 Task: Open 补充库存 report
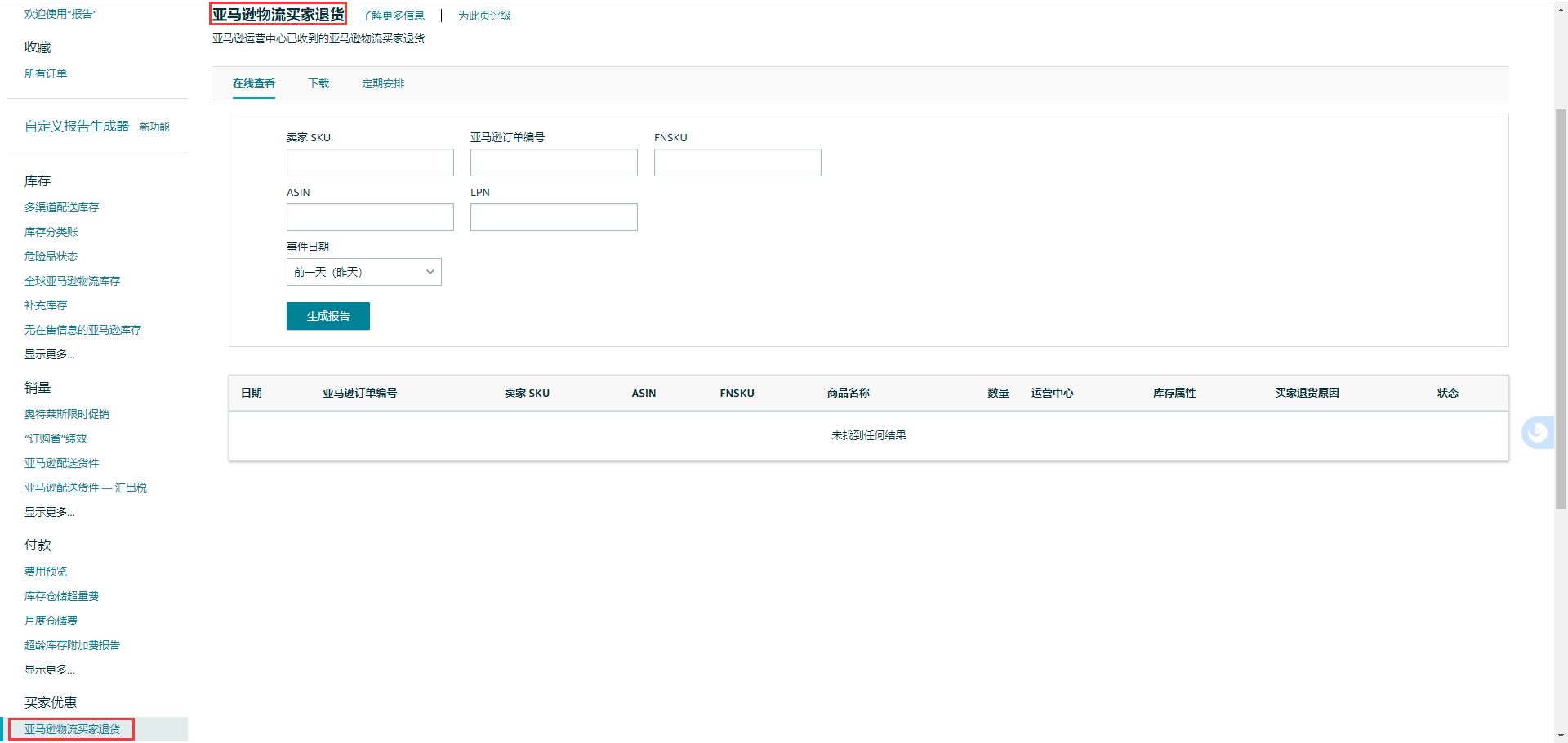46,305
